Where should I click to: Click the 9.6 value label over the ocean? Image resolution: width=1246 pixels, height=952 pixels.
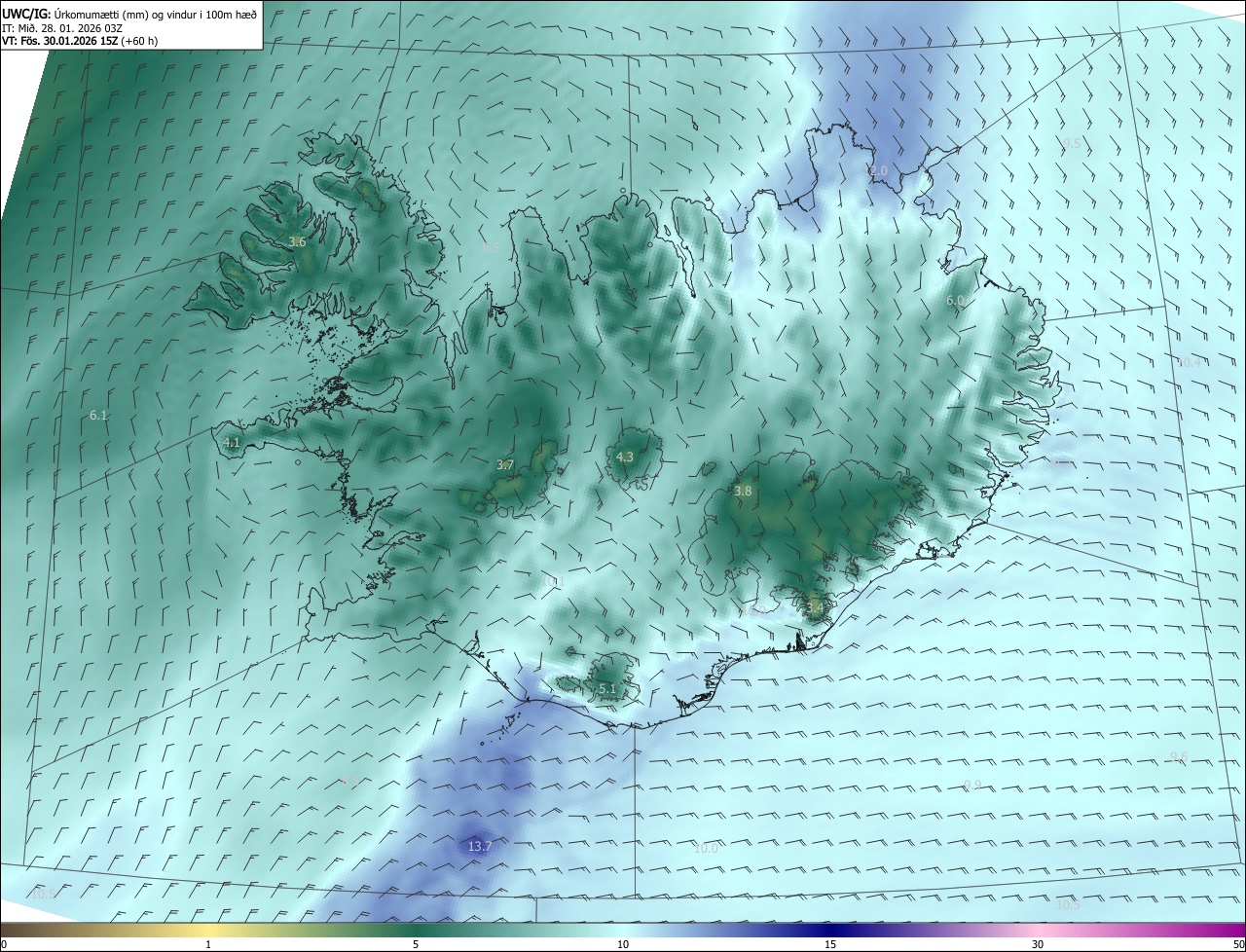point(1179,756)
